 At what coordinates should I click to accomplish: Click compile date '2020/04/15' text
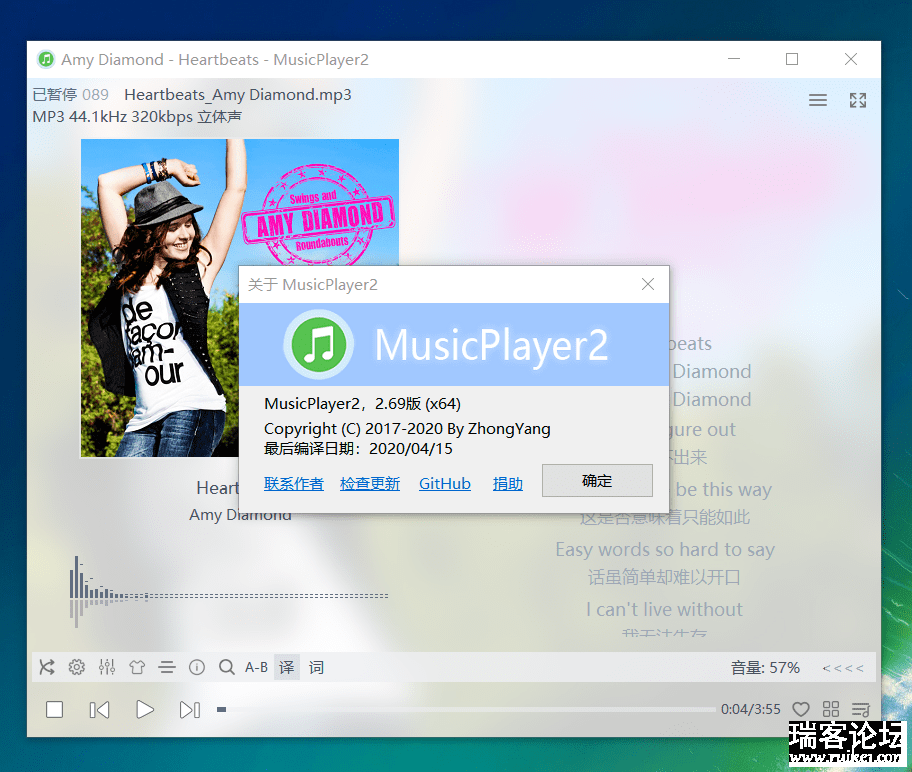pos(411,449)
